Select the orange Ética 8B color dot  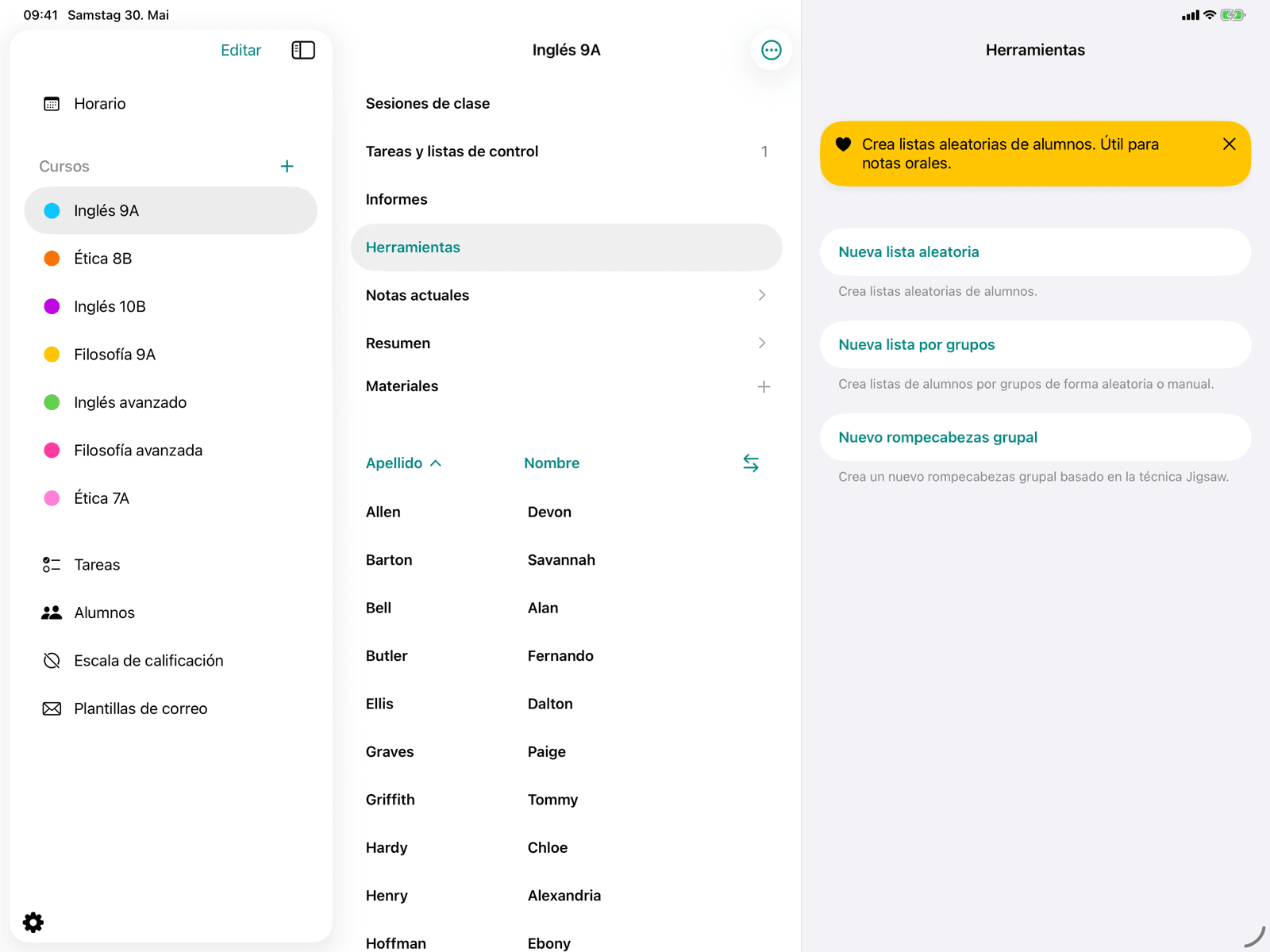point(52,259)
